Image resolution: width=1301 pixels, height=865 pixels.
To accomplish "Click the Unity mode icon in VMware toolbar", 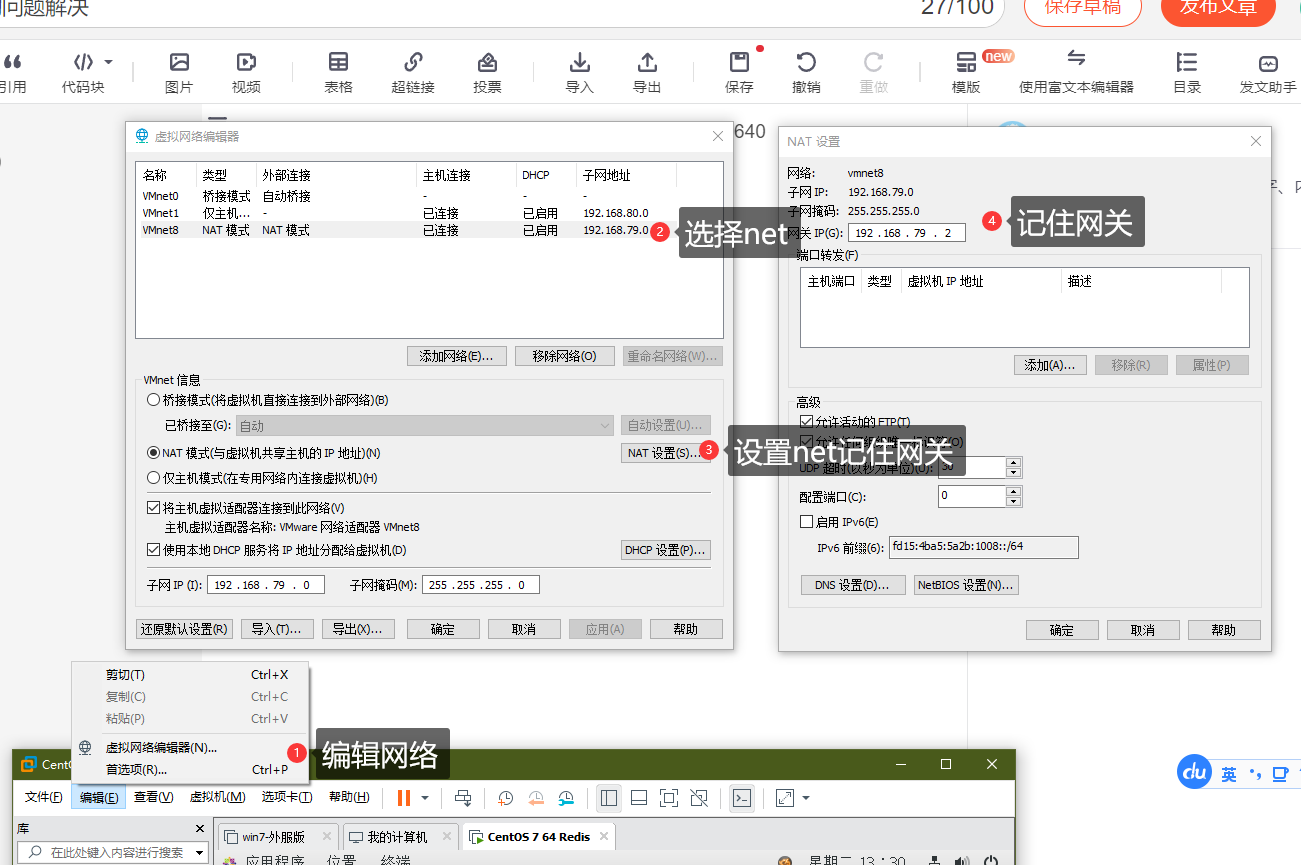I will coord(699,797).
